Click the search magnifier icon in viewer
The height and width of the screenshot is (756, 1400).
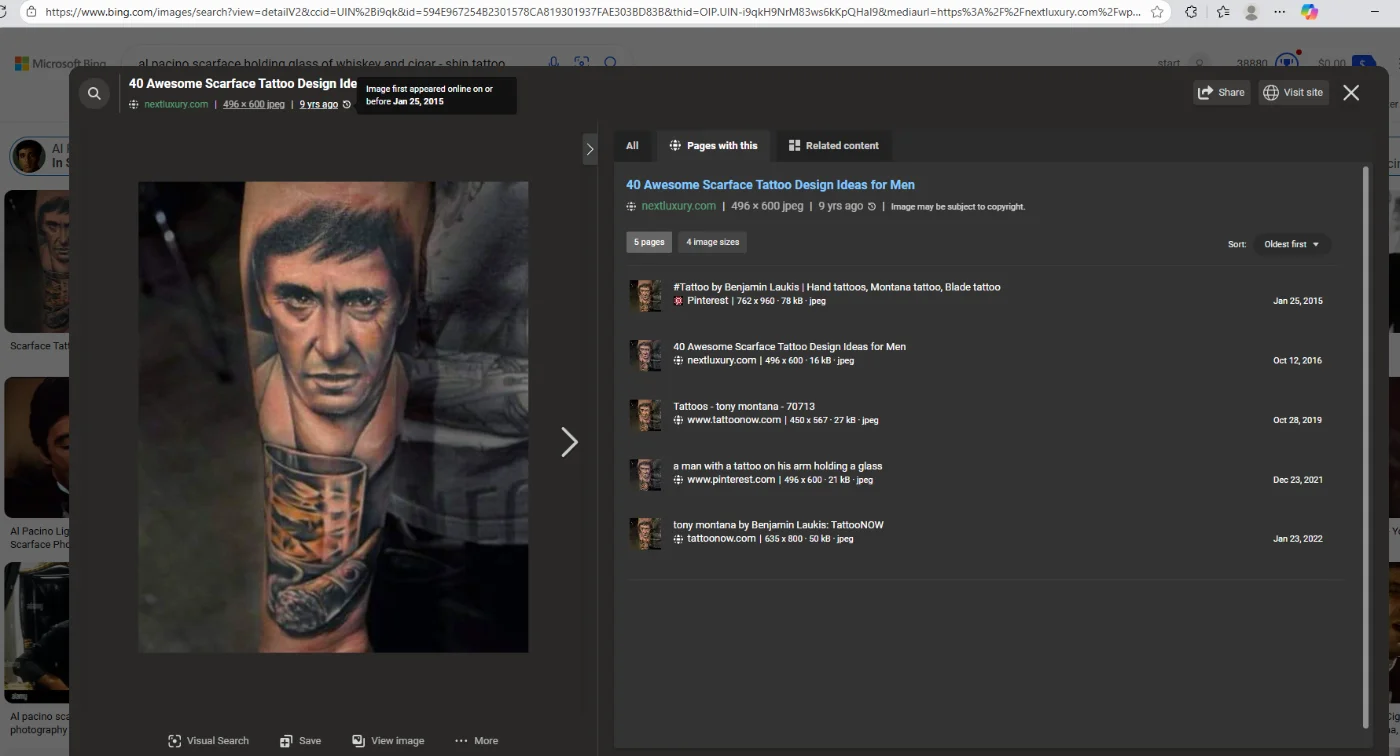coord(94,94)
